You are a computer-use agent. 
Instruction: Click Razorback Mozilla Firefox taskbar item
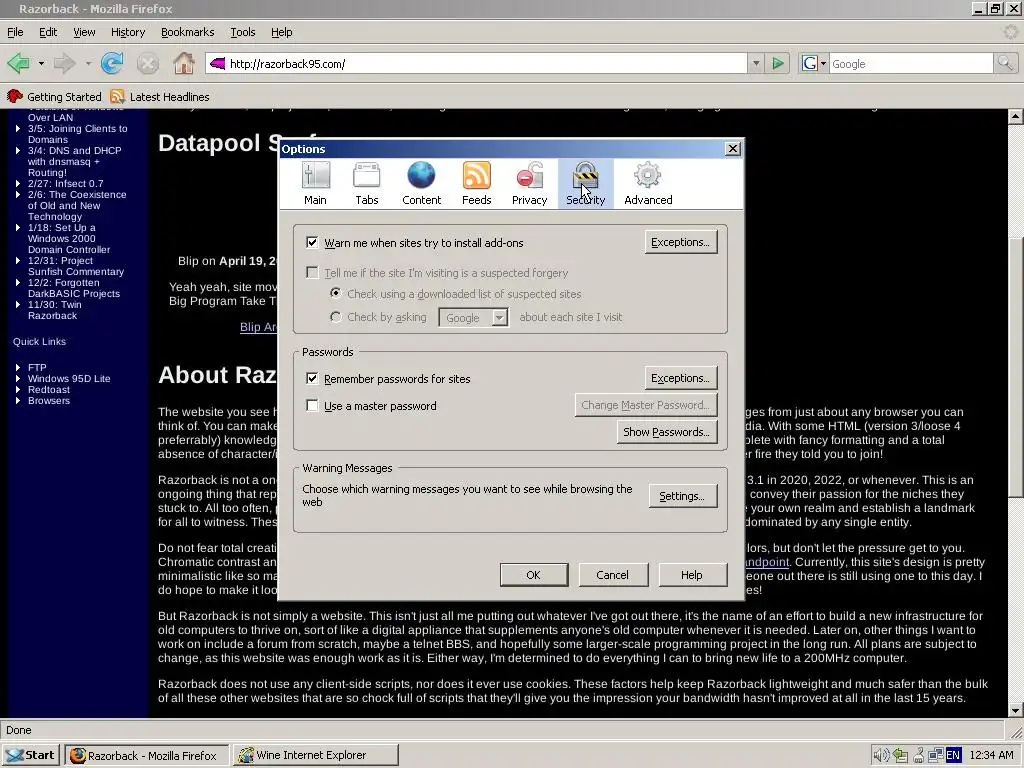point(147,755)
